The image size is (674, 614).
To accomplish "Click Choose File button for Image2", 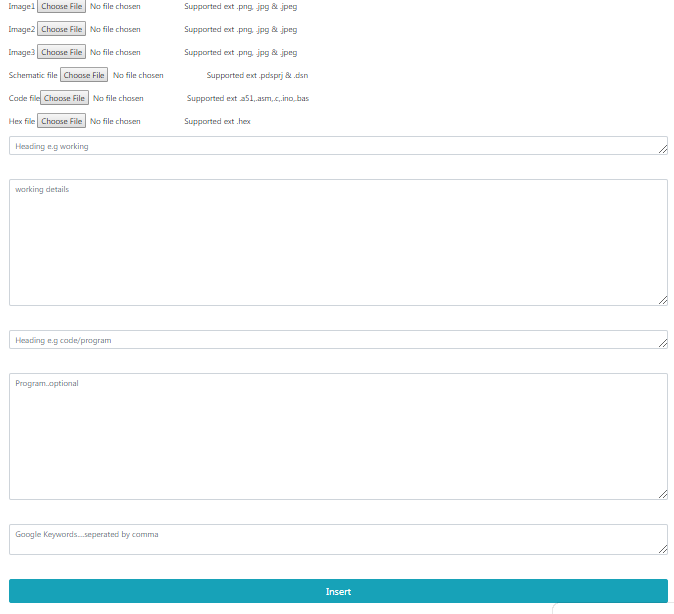I will tap(61, 29).
